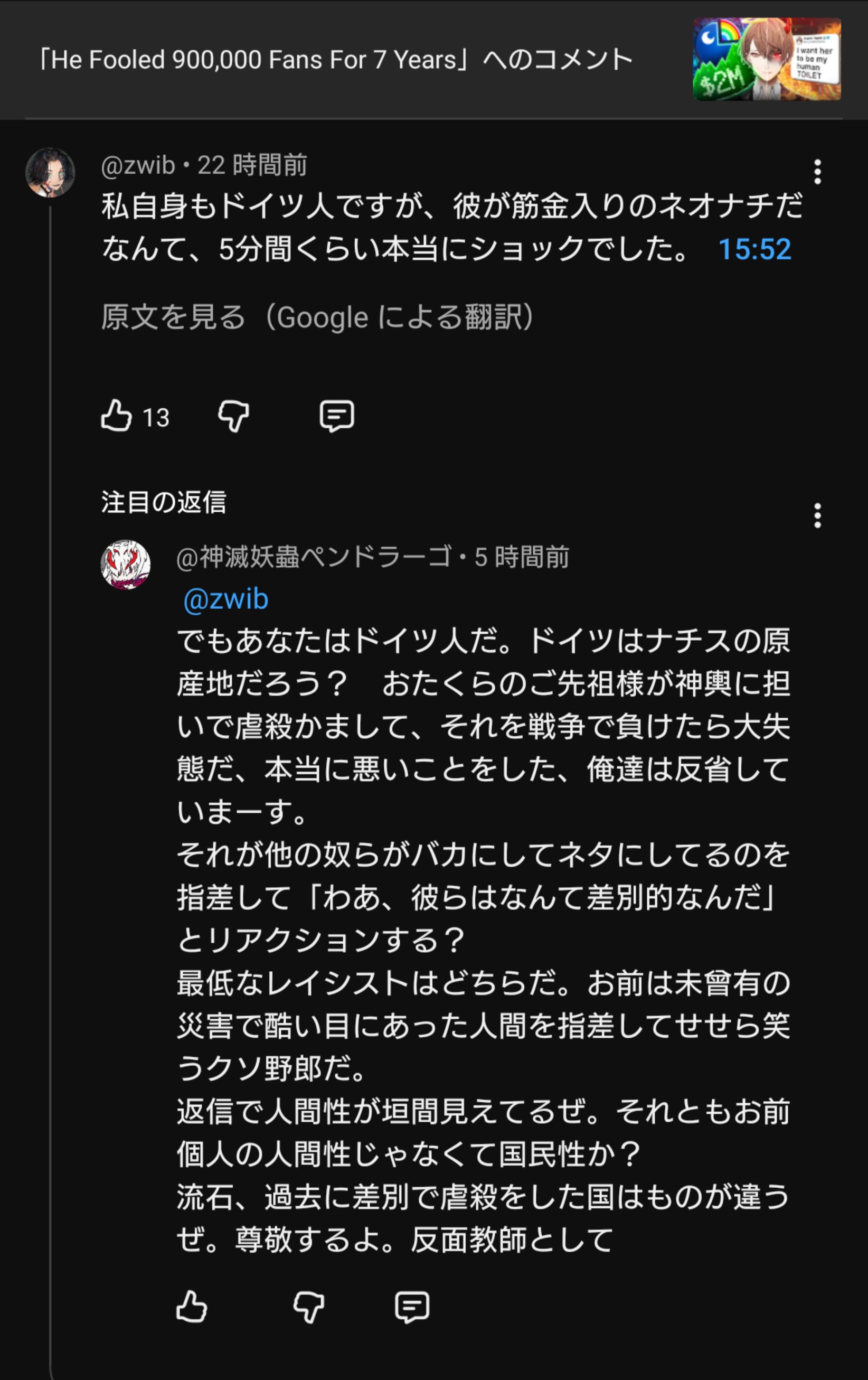The width and height of the screenshot is (868, 1380).
Task: Show original text via 原文を見る
Action: (318, 317)
